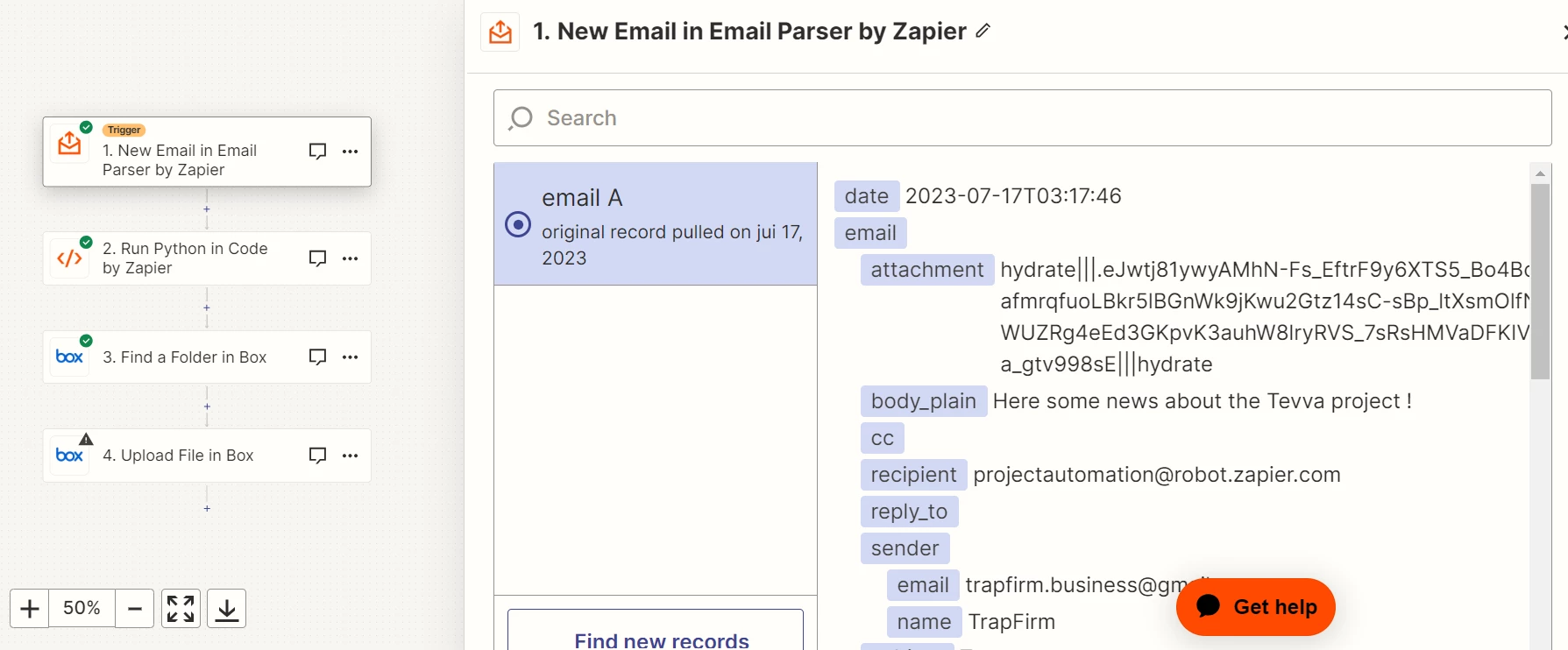The height and width of the screenshot is (650, 1568).
Task: Open comment on New Email trigger step
Action: 318,152
